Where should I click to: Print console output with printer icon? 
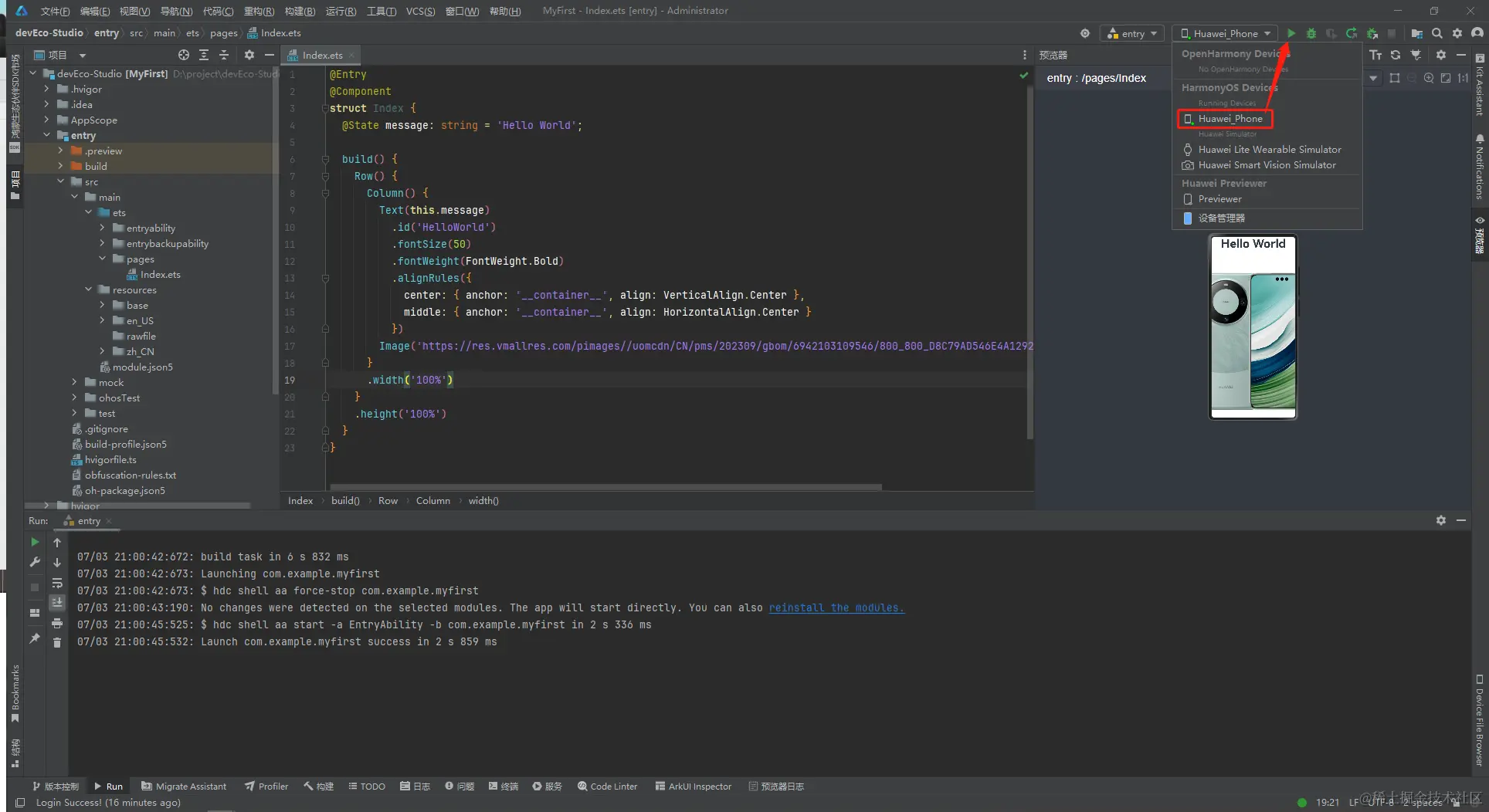[57, 623]
